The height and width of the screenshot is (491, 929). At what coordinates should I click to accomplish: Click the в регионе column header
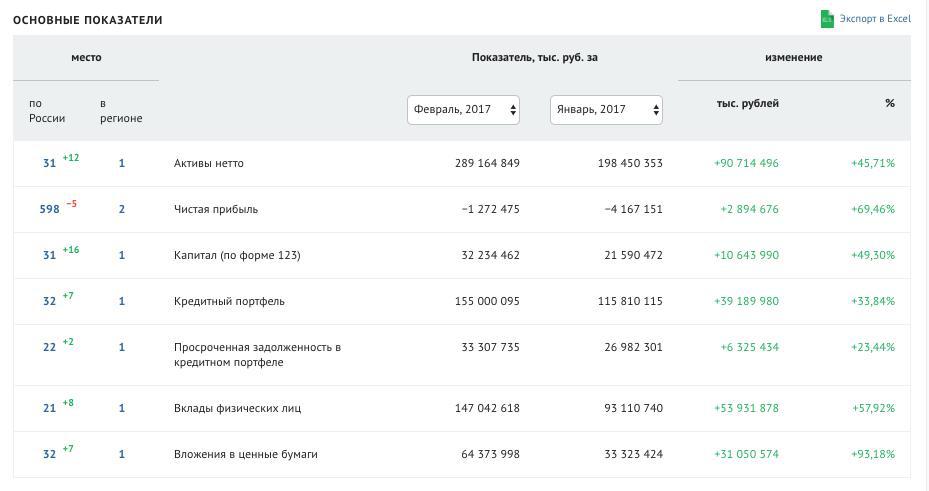(x=121, y=111)
